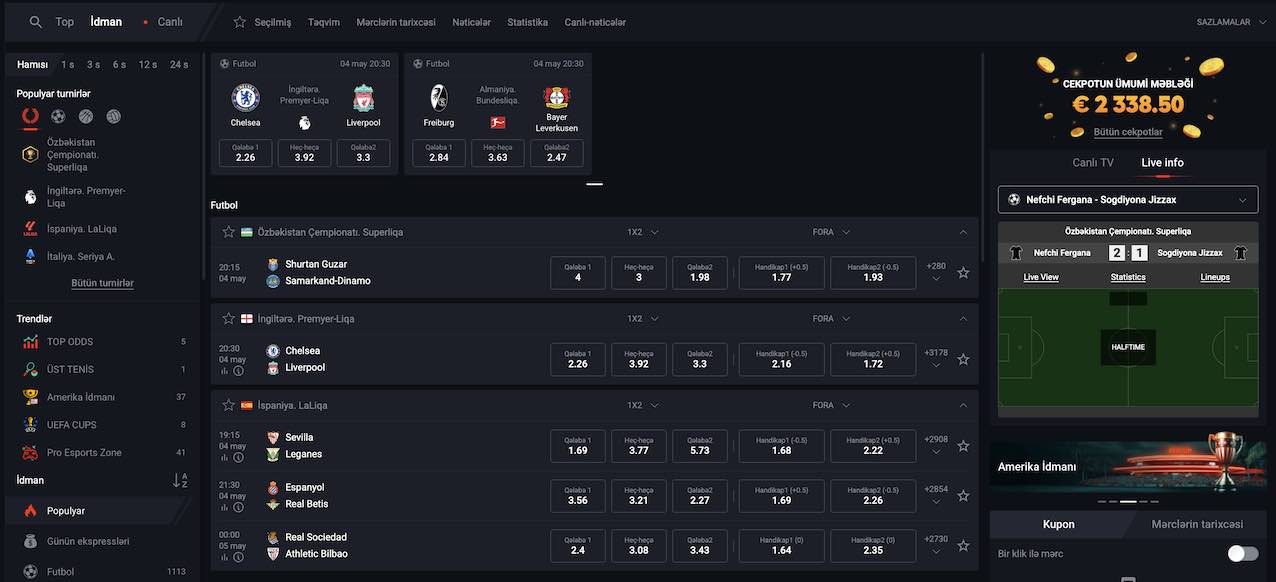The width and height of the screenshot is (1276, 582).
Task: Collapse the İspaniya LaLiqa section
Action: point(963,406)
